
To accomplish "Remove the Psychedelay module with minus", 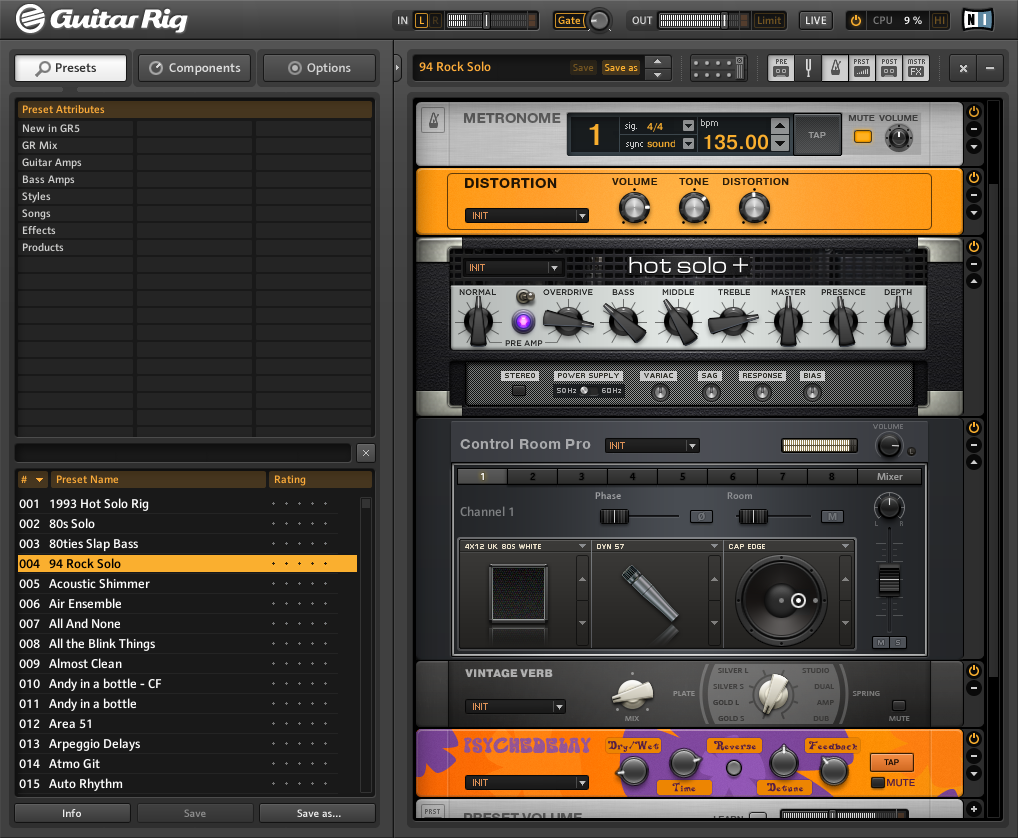I will [974, 756].
